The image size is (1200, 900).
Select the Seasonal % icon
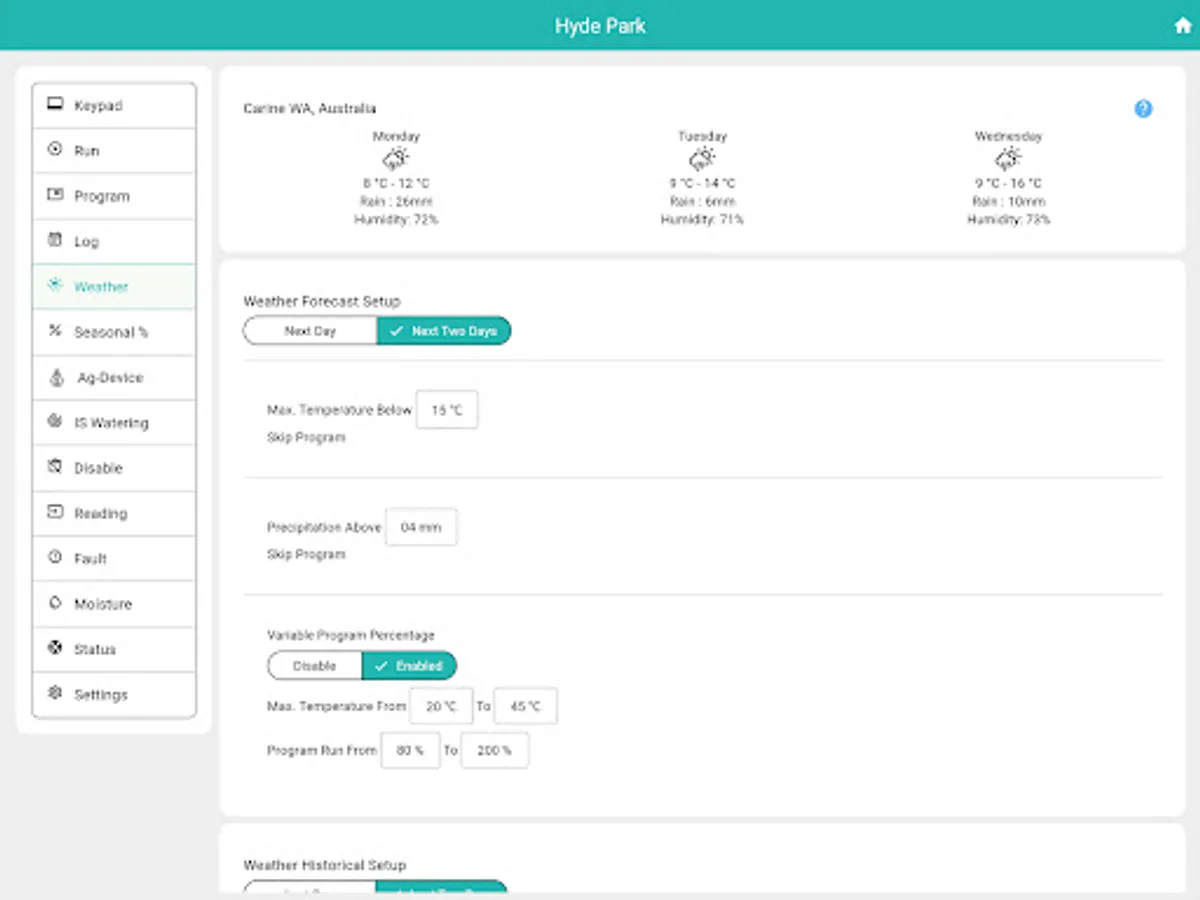tap(54, 331)
